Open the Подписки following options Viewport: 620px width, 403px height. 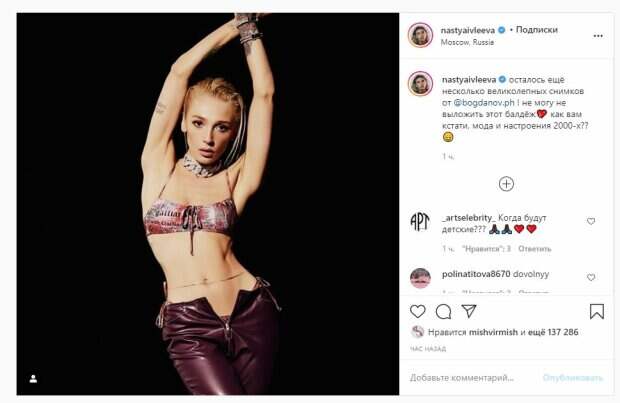(x=555, y=29)
